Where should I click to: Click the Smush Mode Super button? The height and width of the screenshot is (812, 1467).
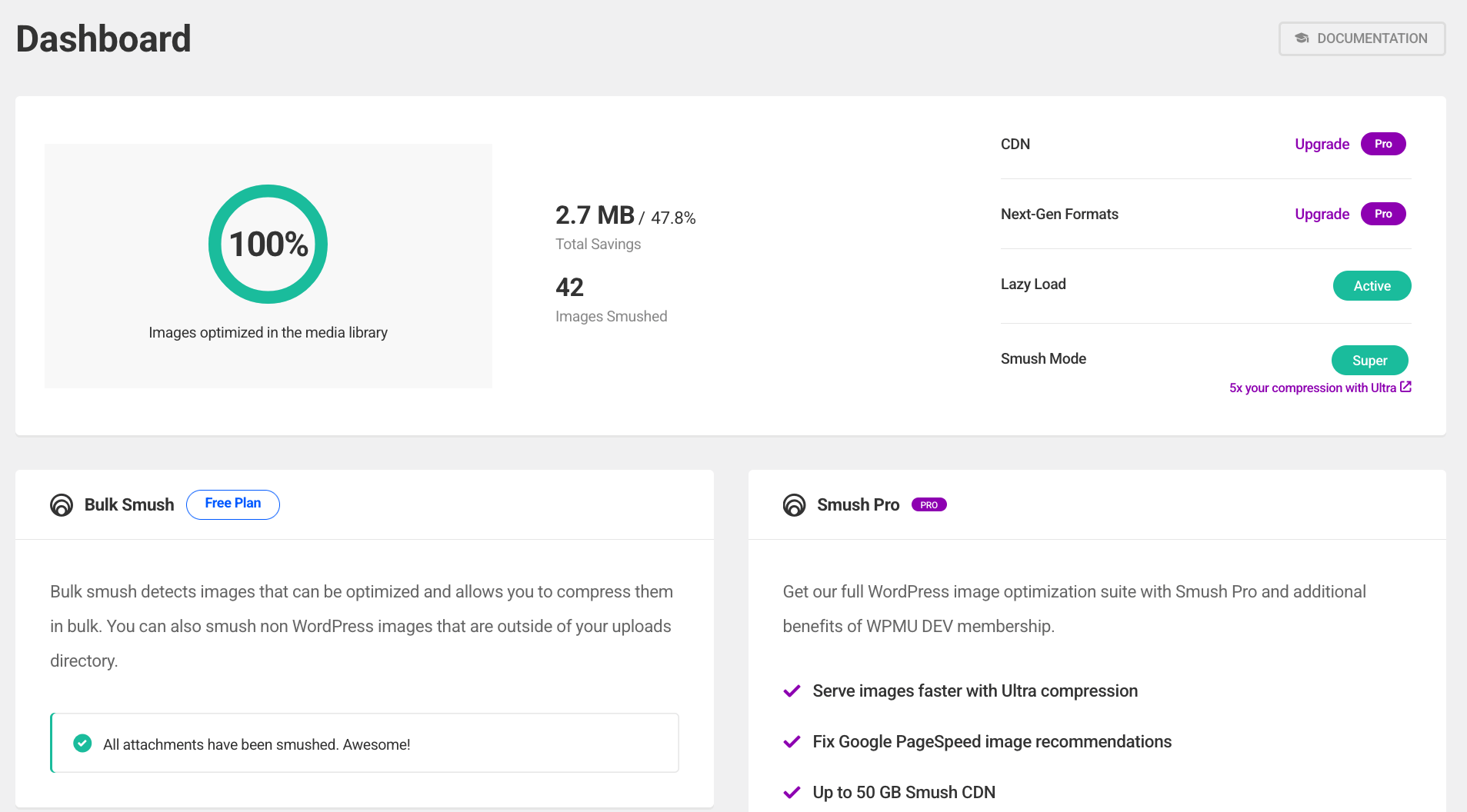[x=1369, y=361]
